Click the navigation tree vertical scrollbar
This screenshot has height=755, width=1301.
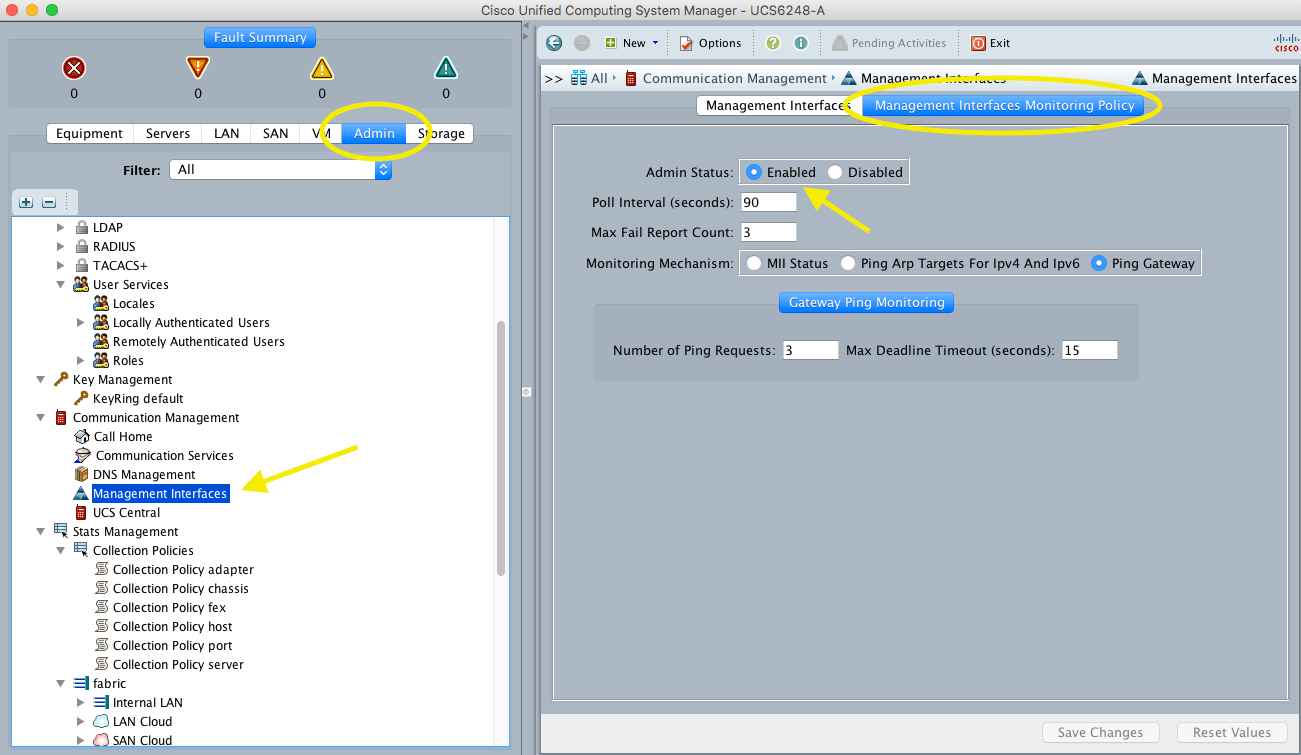point(502,448)
